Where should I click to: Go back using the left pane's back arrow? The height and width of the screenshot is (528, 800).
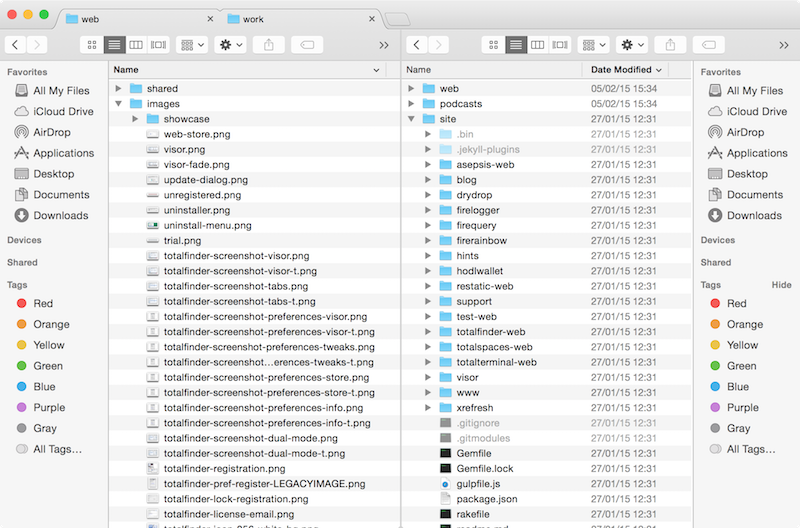(16, 45)
